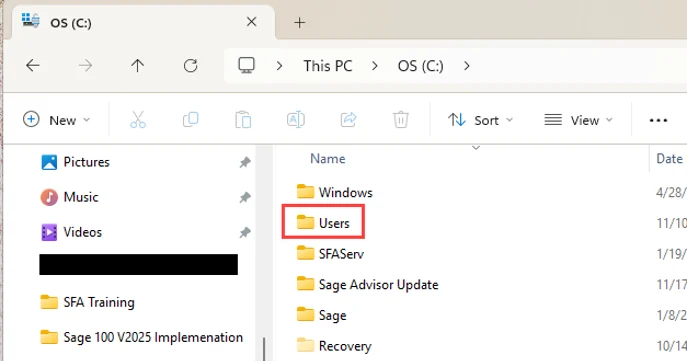Unpin Videos from Quick access
The height and width of the screenshot is (361, 687).
(x=245, y=232)
